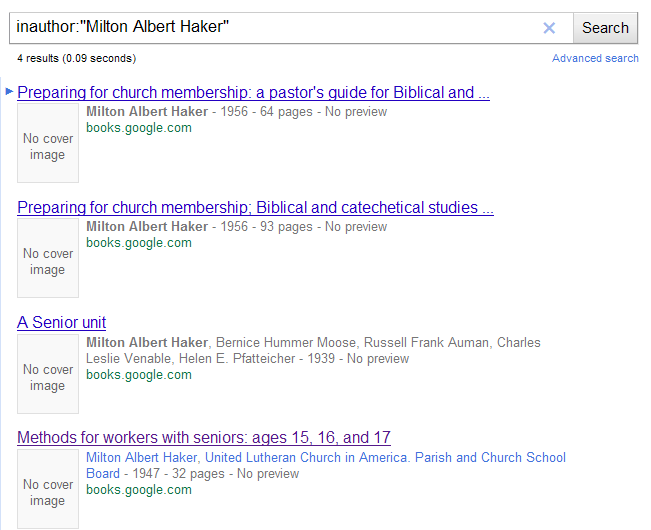Screen dimensions: 651x530
Task: Click the Search button
Action: (x=605, y=28)
